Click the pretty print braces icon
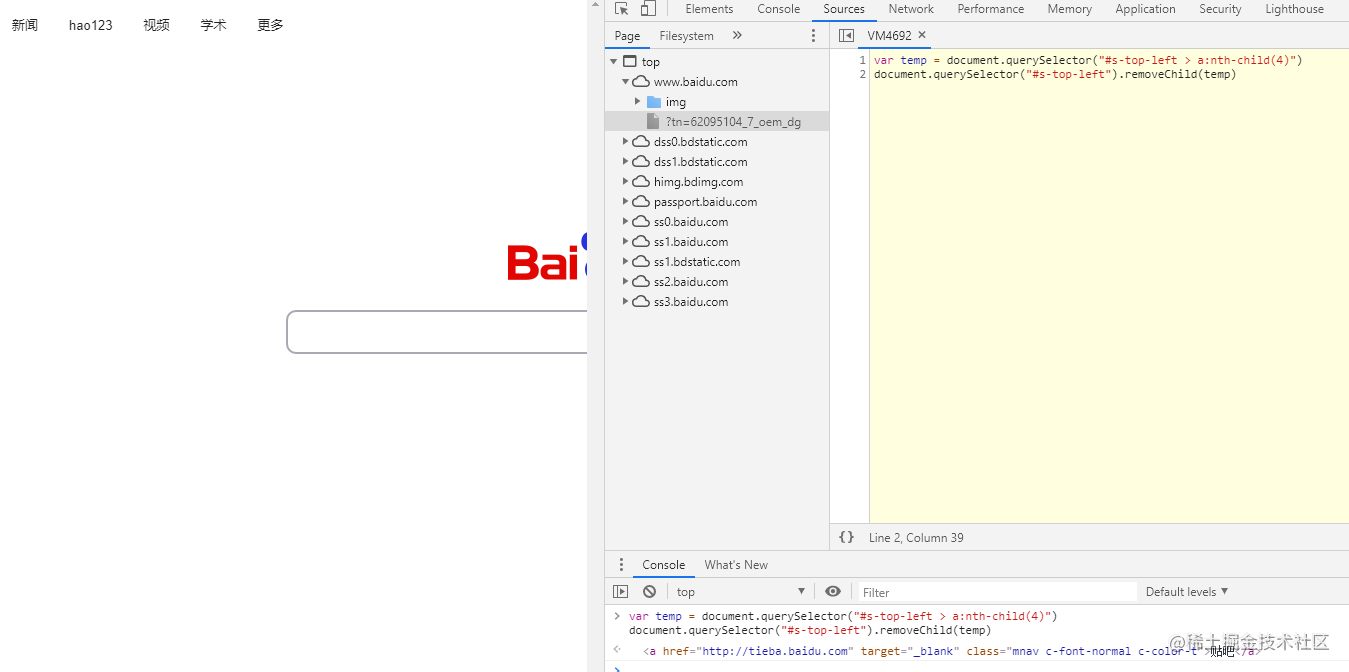 coord(846,537)
